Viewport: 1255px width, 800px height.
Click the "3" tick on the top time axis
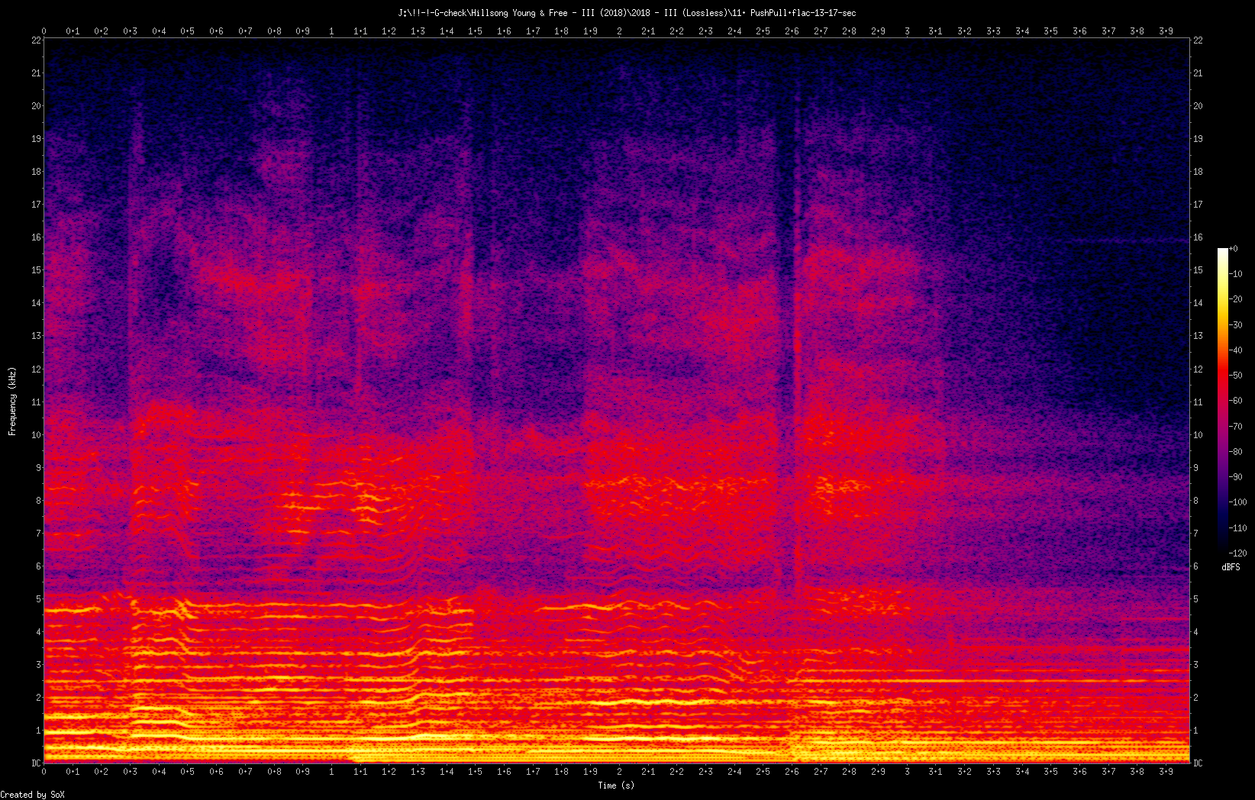click(907, 31)
